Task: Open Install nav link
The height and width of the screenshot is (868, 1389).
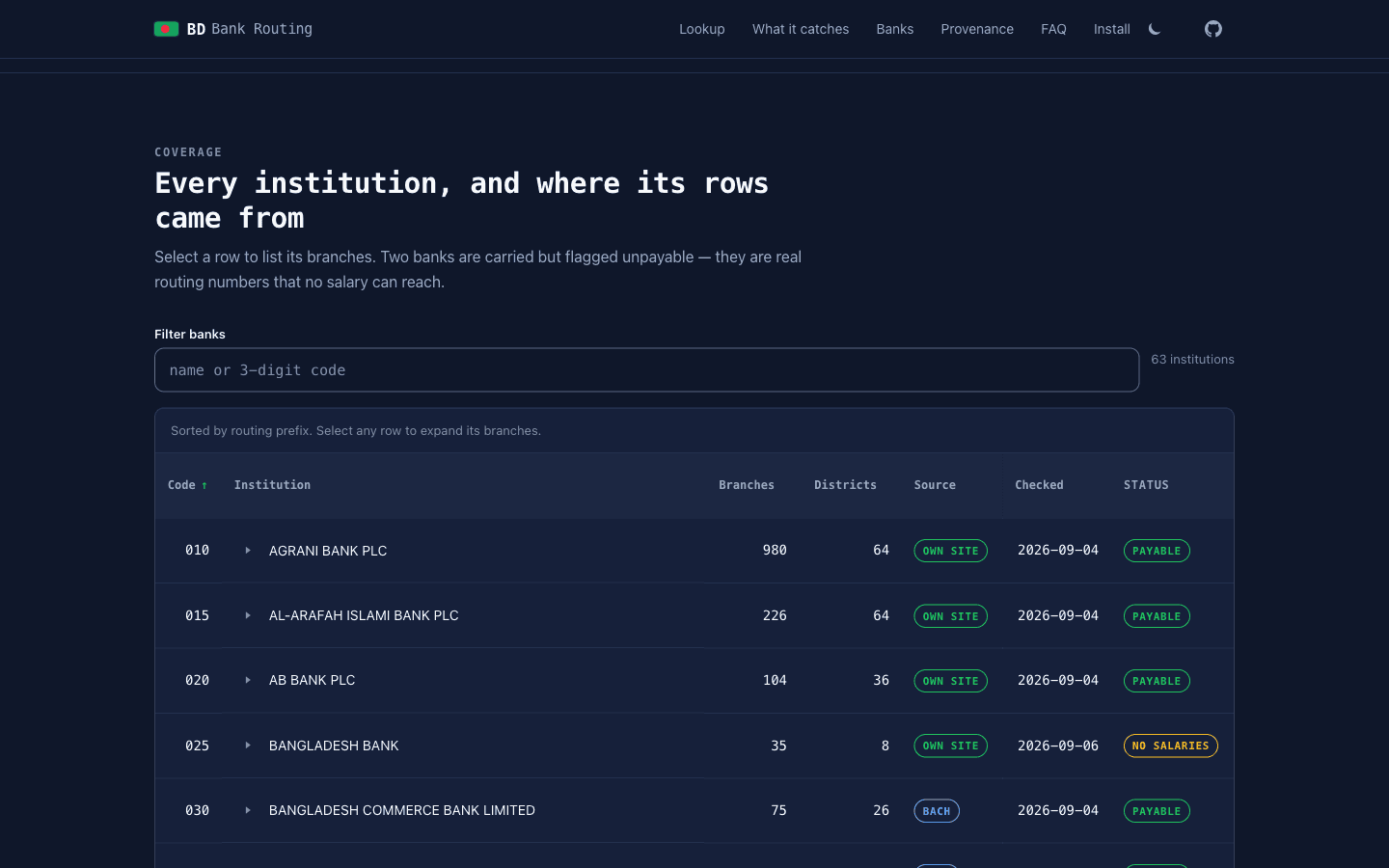Action: (x=1111, y=29)
